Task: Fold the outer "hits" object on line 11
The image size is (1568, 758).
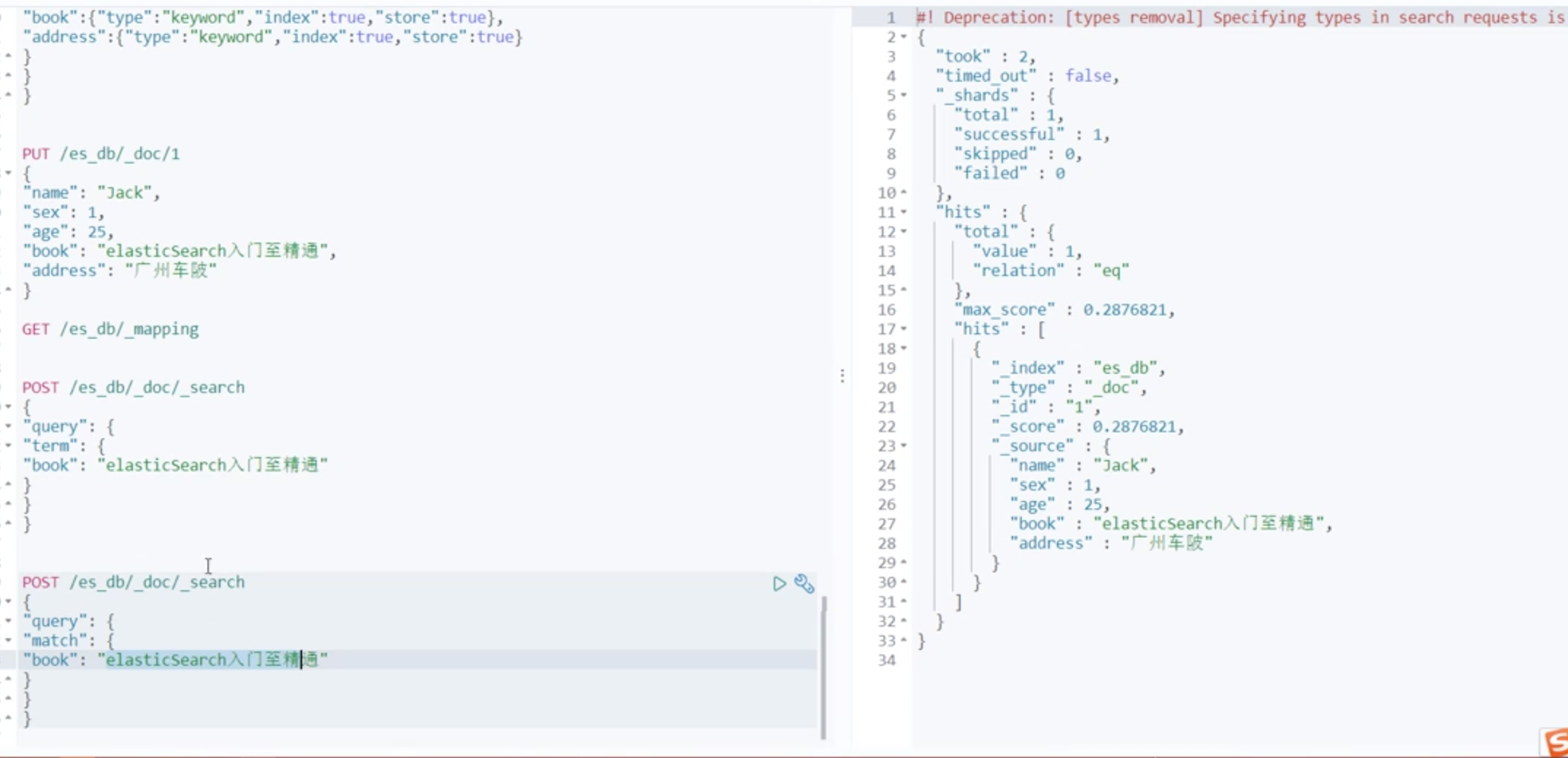Action: [x=904, y=212]
